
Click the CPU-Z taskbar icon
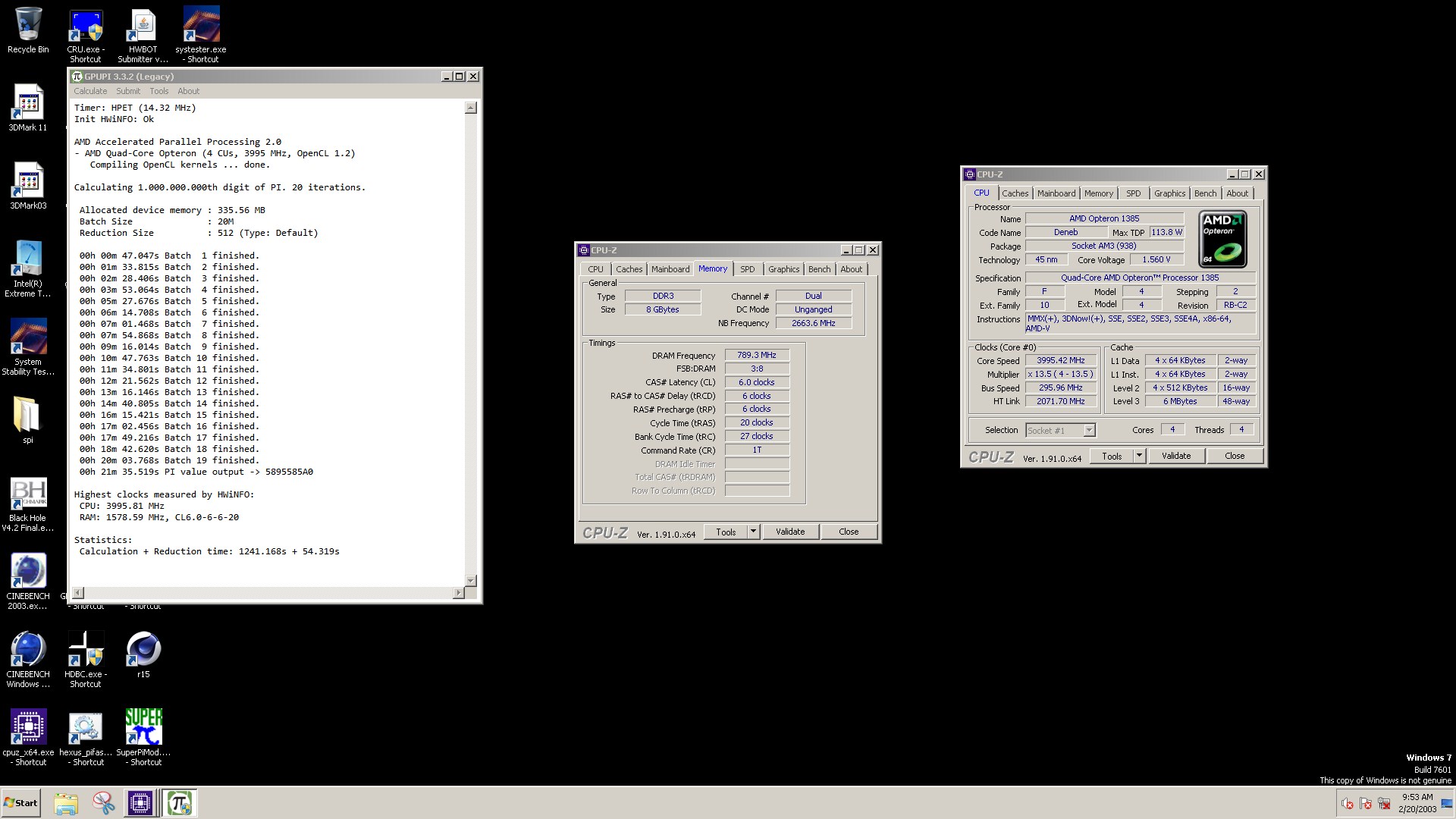click(140, 803)
